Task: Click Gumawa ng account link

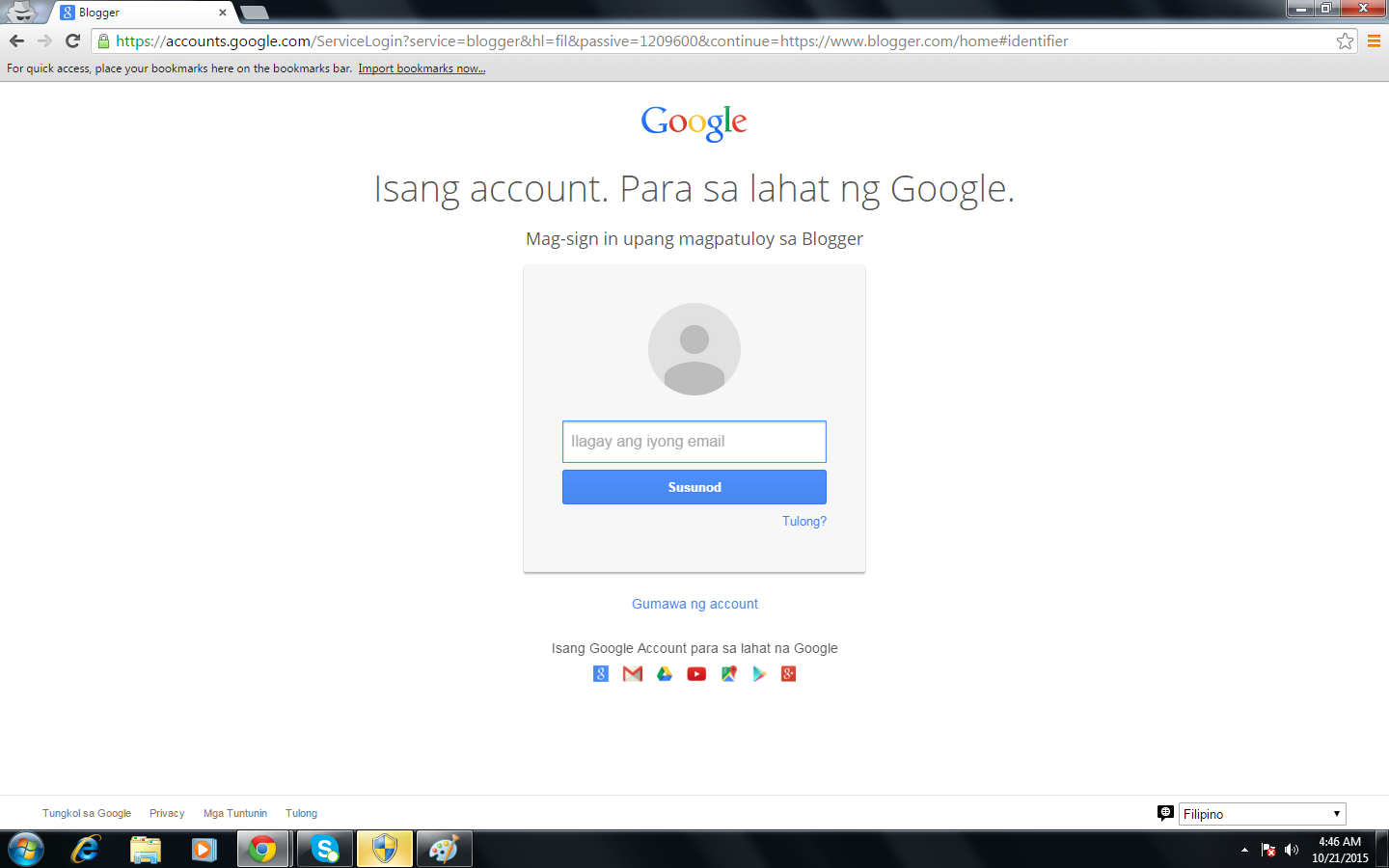Action: pos(694,604)
